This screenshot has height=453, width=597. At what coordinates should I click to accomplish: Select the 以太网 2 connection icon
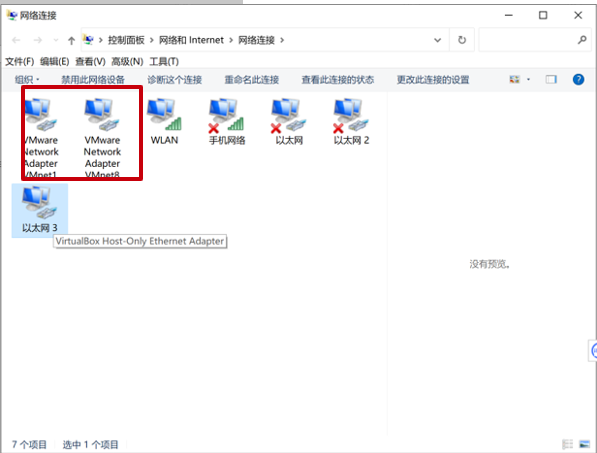coord(351,115)
